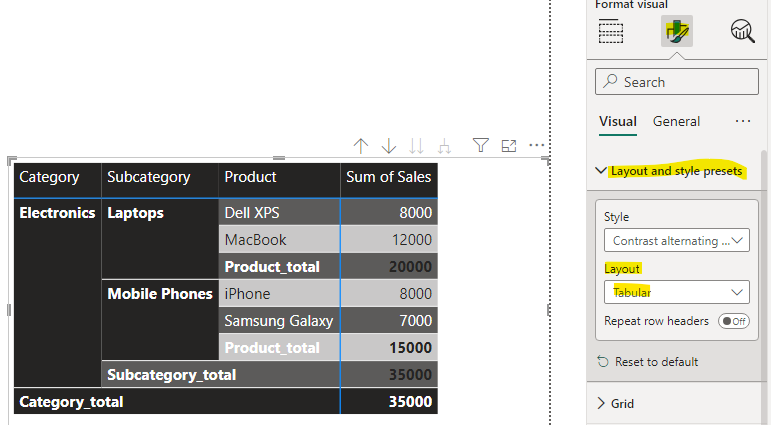Collapse Layout and style presets section
Viewport: 771px width, 425px height.
pyautogui.click(x=601, y=171)
